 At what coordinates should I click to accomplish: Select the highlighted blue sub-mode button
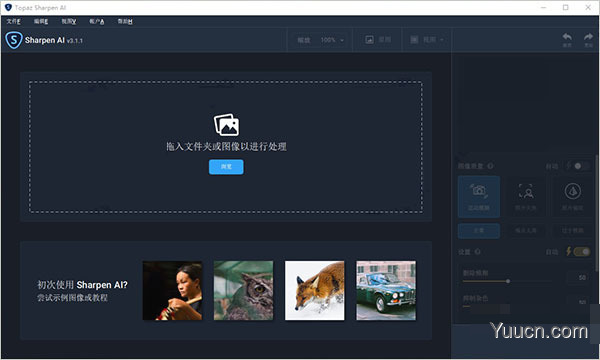(x=479, y=231)
